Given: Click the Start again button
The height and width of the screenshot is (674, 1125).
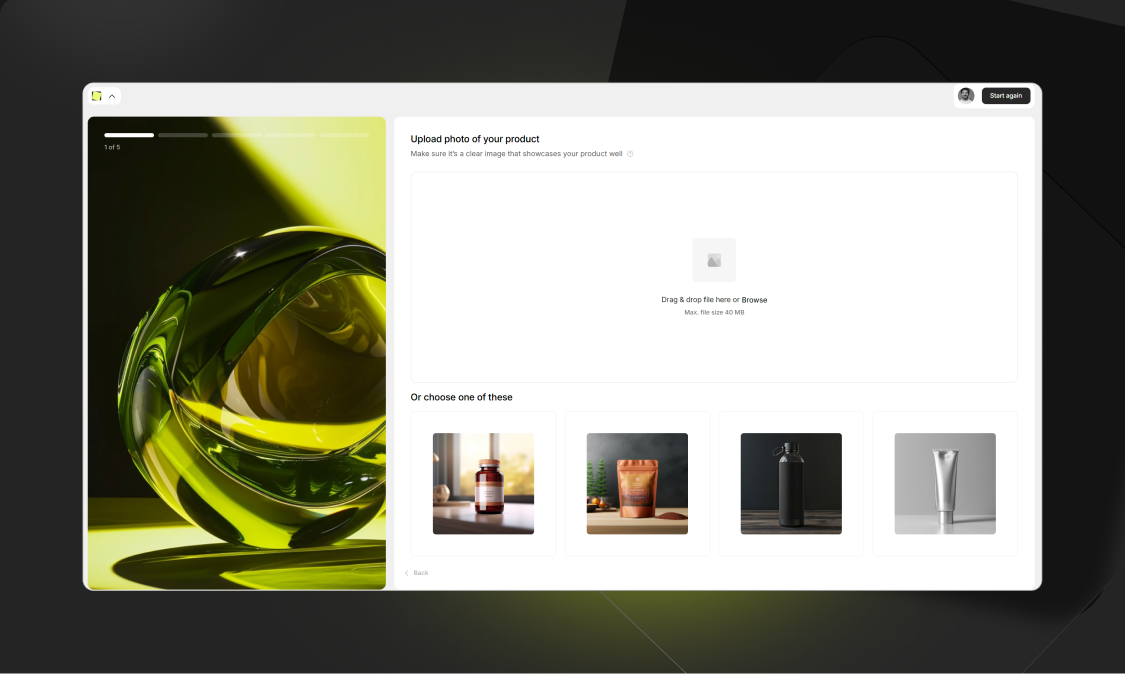Looking at the screenshot, I should coord(1005,95).
